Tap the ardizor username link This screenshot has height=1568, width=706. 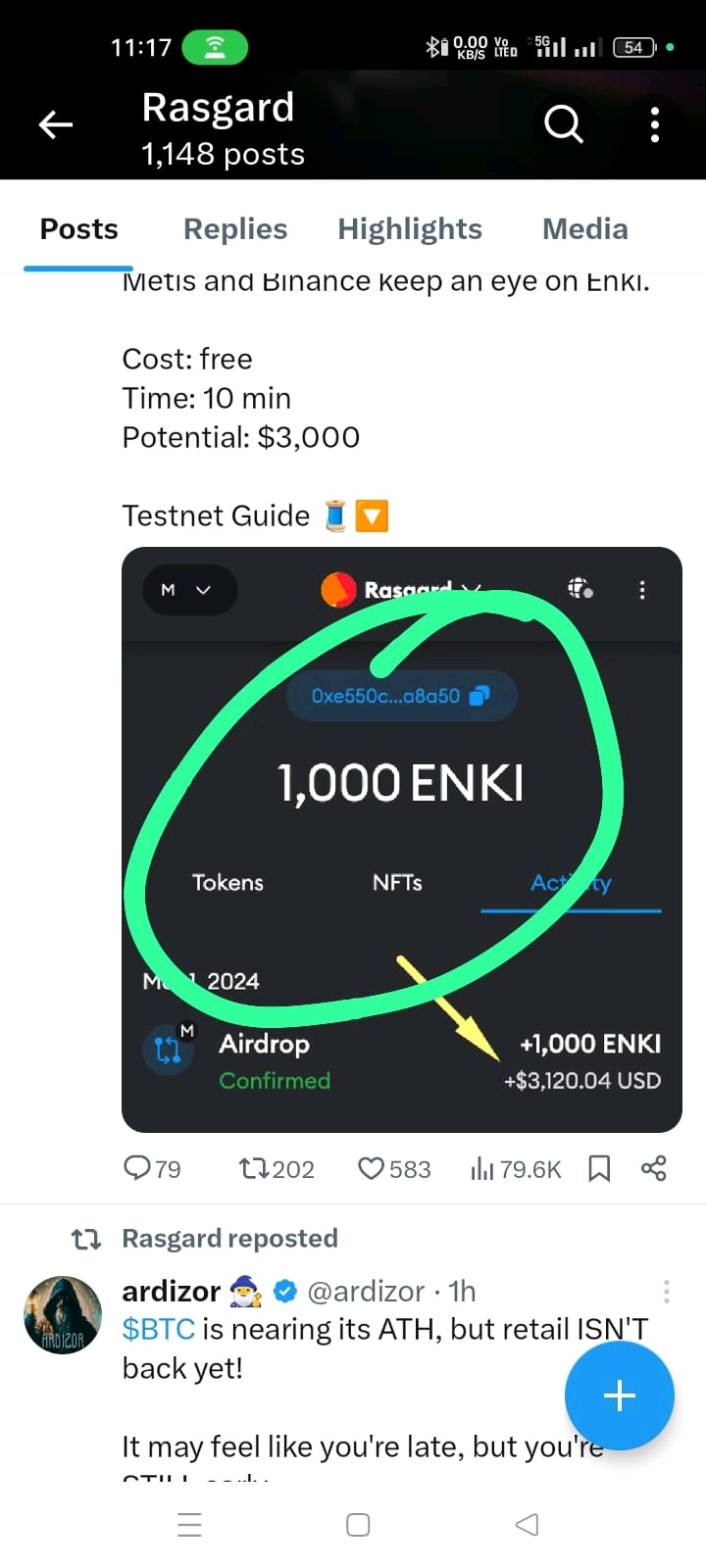[172, 1292]
